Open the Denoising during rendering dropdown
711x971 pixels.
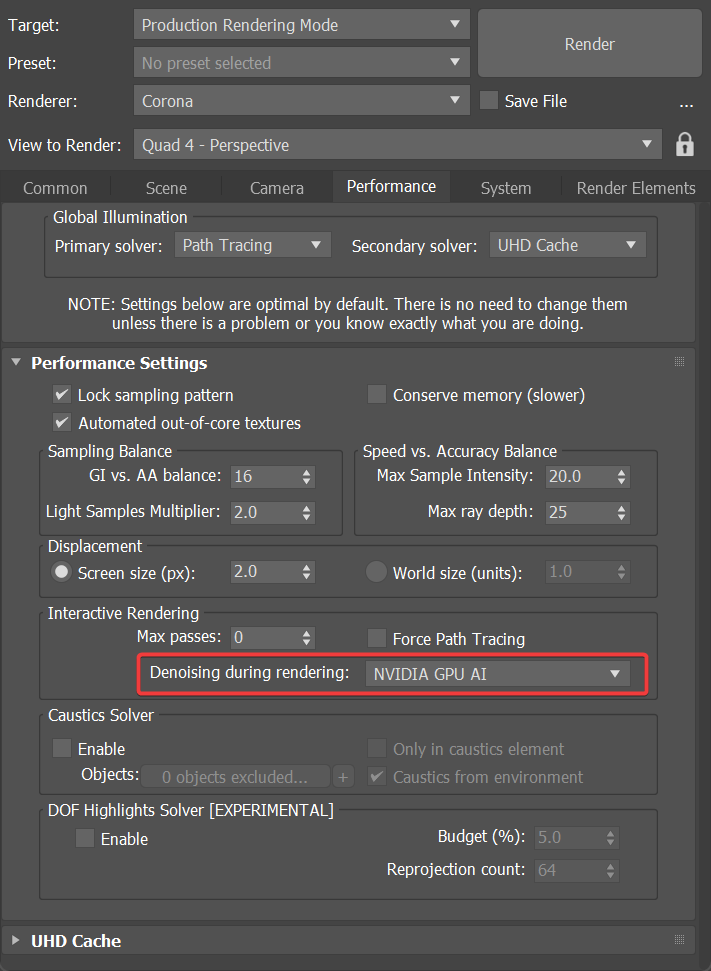[497, 674]
